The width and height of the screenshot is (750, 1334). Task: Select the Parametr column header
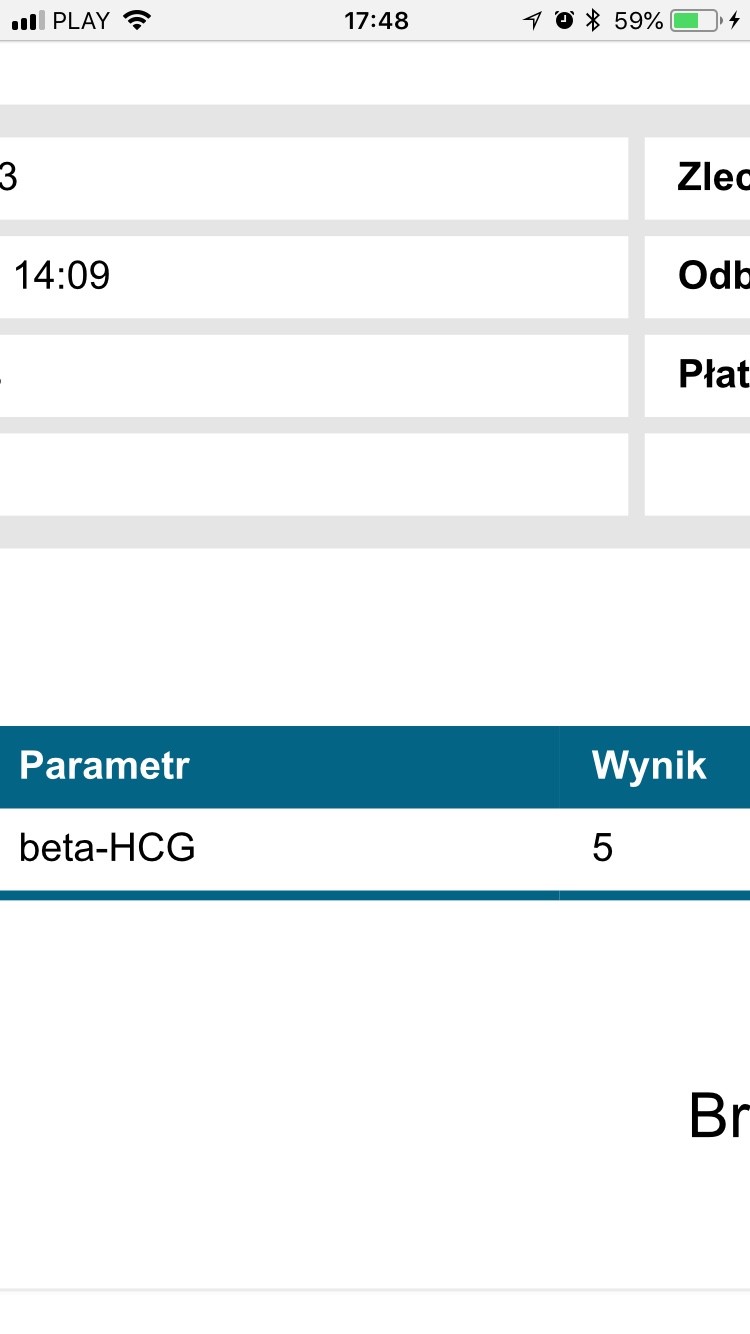click(104, 766)
